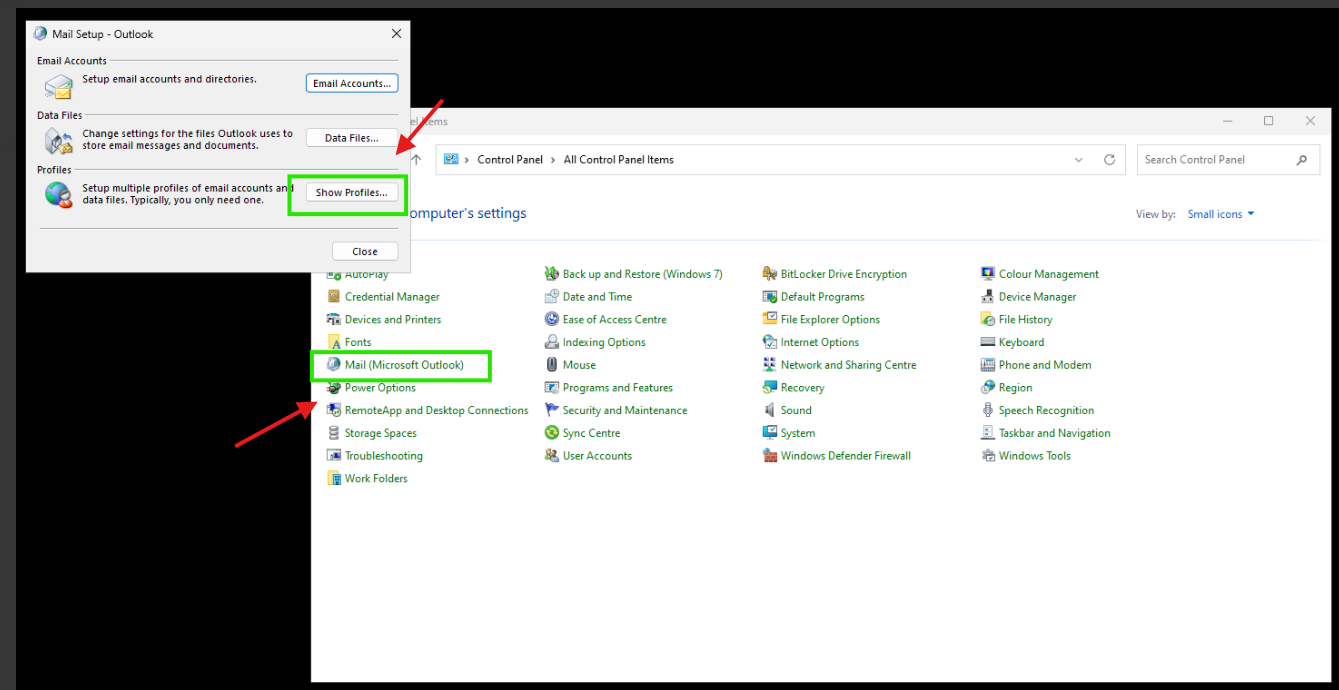Open File History link
Image resolution: width=1339 pixels, height=690 pixels.
(x=1025, y=320)
